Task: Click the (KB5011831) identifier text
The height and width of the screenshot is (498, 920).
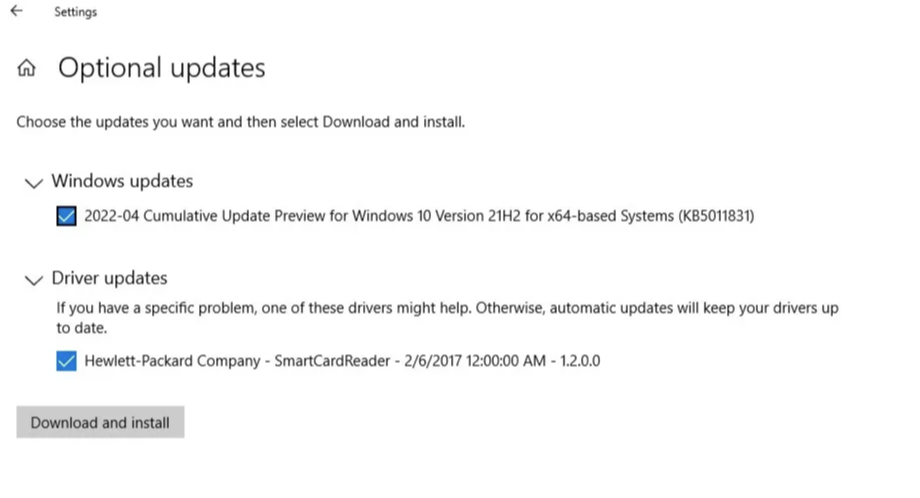Action: [x=716, y=216]
